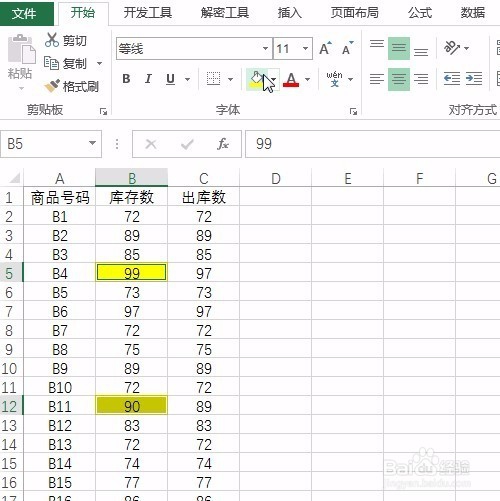Screen dimensions: 500x501
Task: Select column A header
Action: [x=59, y=178]
